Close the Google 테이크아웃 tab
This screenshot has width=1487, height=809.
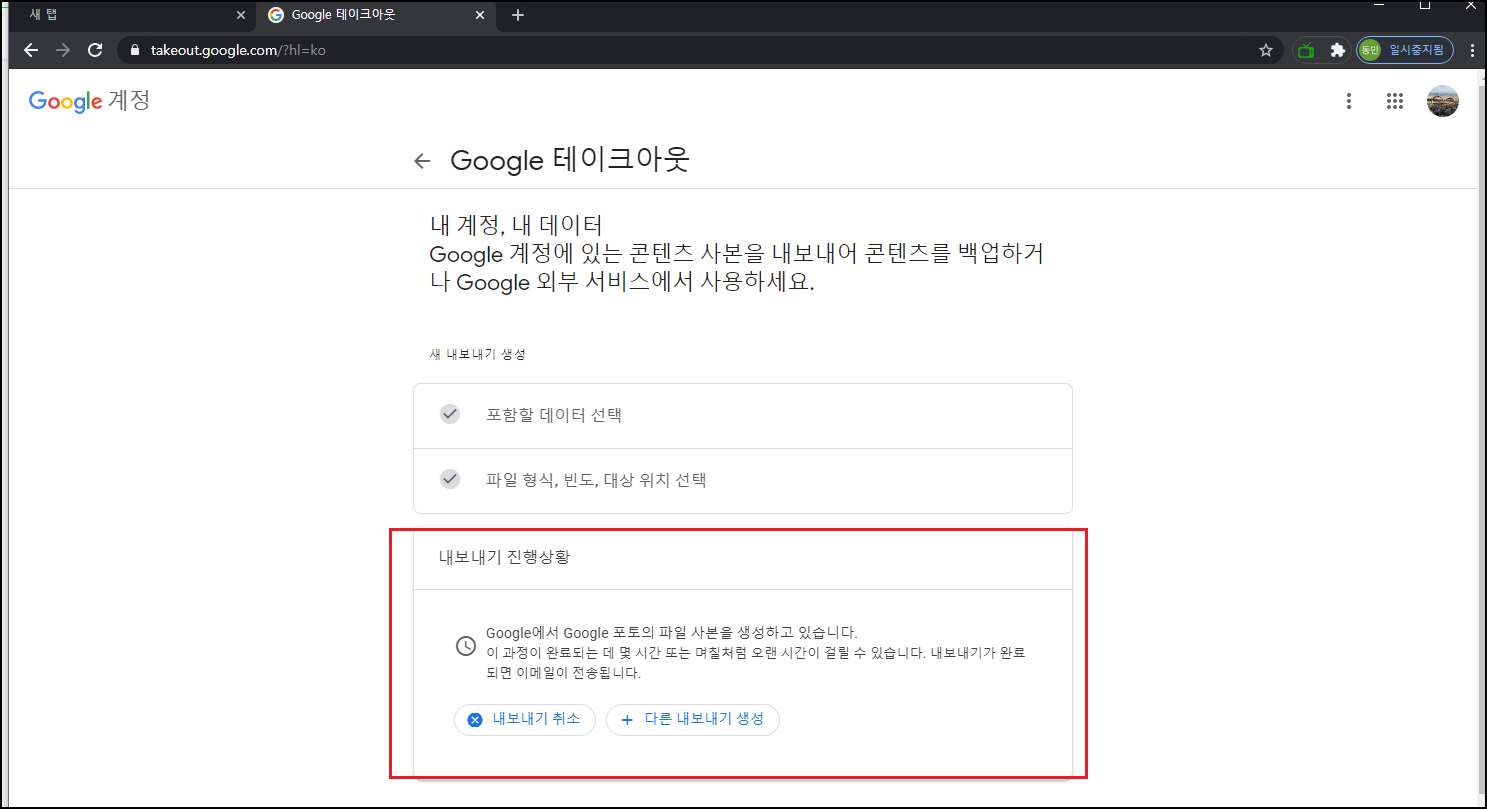click(480, 15)
